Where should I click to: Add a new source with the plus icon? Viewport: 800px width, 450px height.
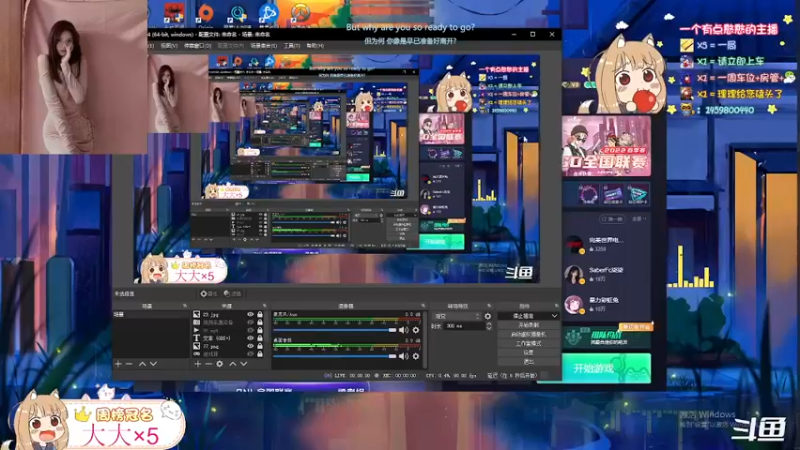[x=197, y=364]
